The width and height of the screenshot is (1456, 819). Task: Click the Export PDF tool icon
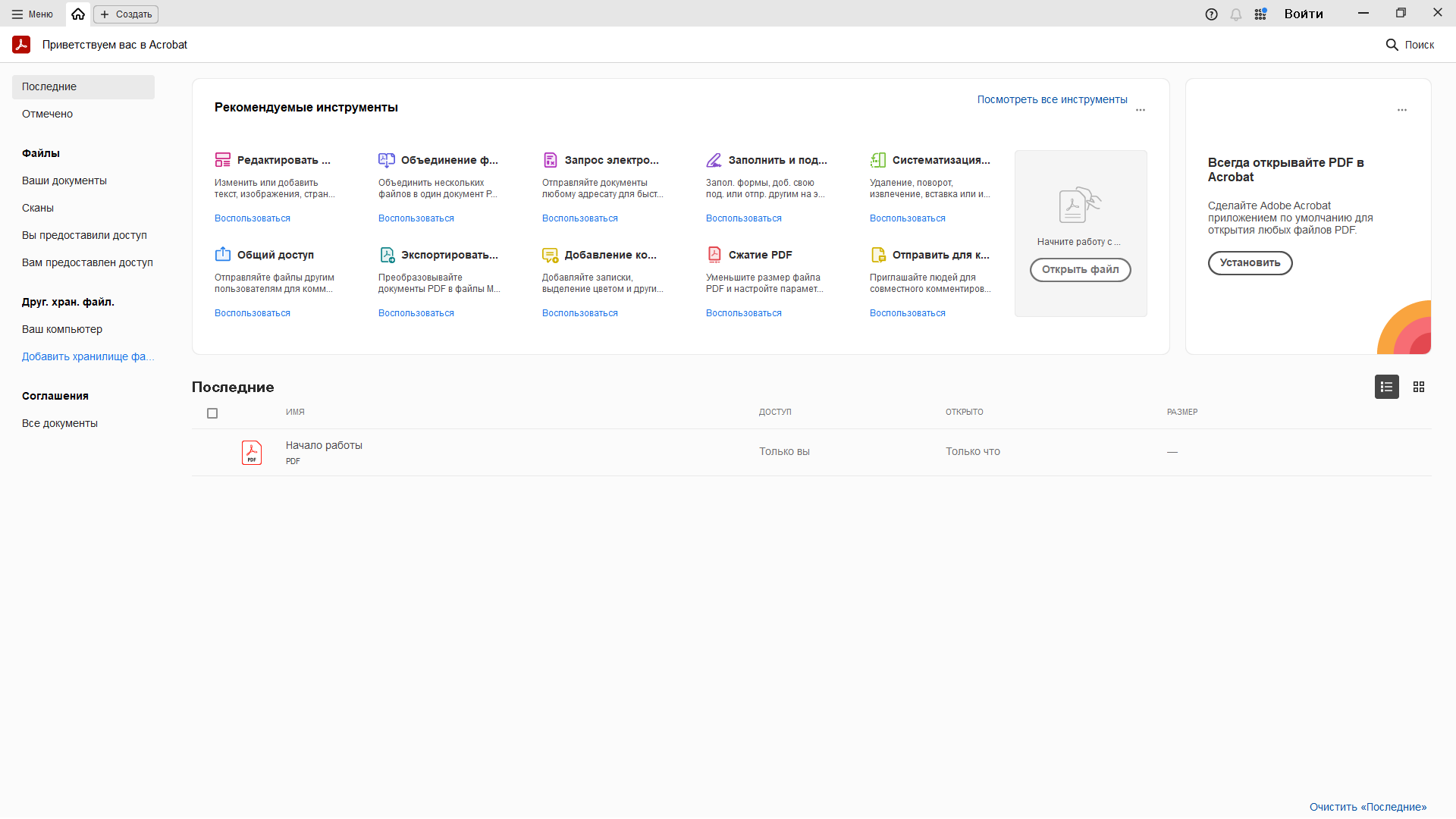coord(387,255)
